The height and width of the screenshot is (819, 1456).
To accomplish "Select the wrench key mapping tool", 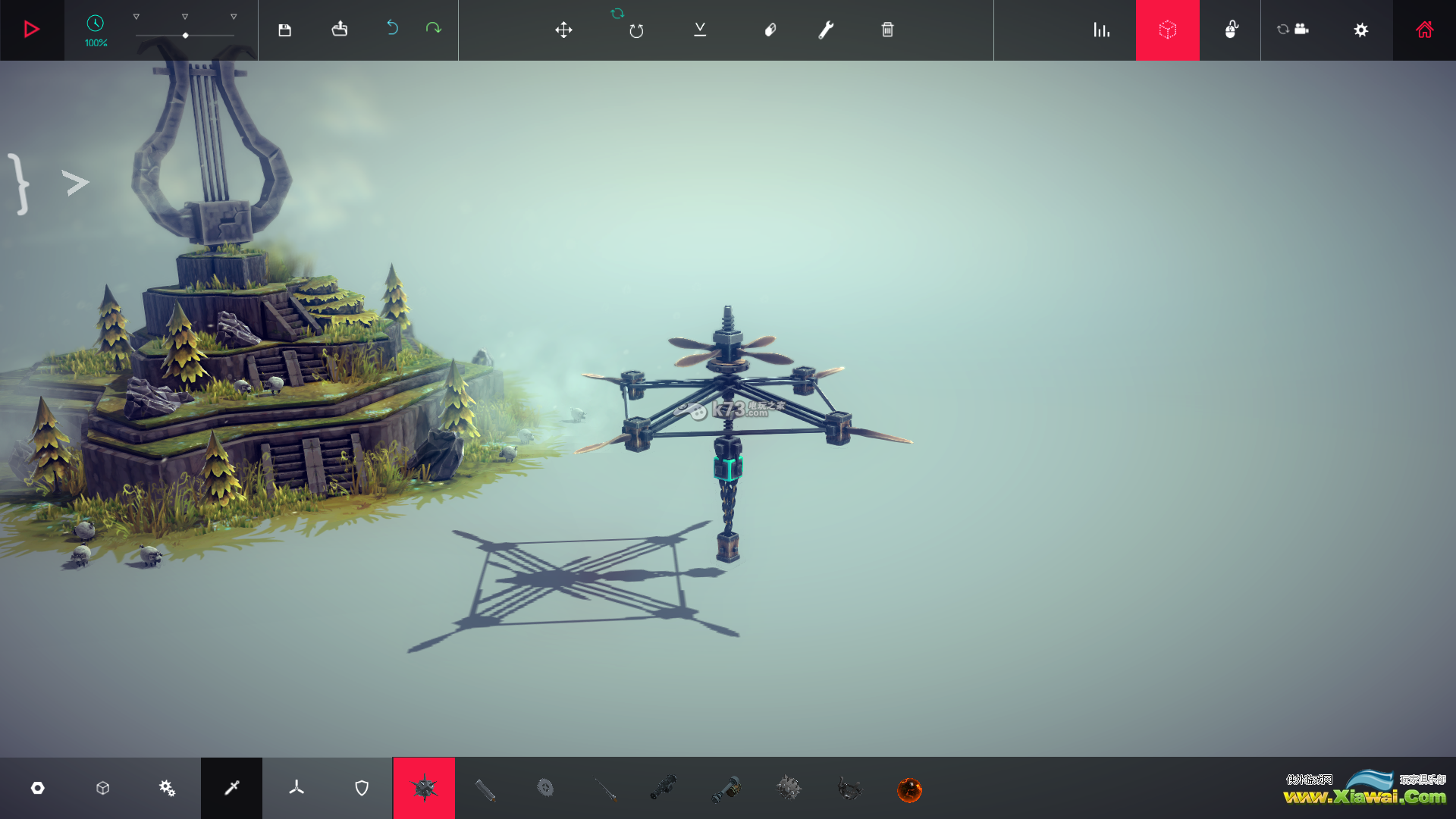I will 826,30.
